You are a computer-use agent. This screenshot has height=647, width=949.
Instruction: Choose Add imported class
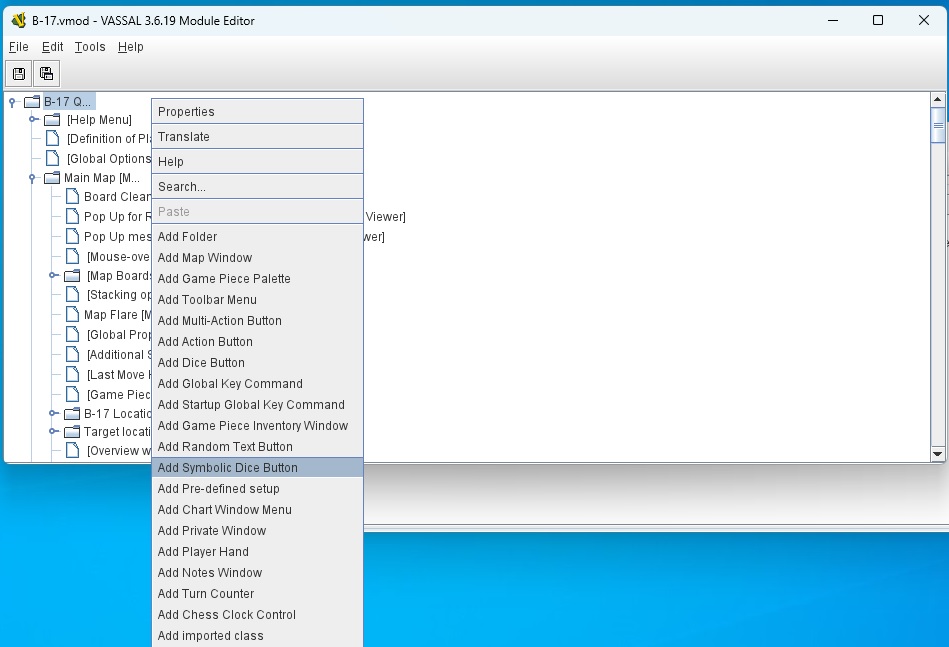point(257,636)
